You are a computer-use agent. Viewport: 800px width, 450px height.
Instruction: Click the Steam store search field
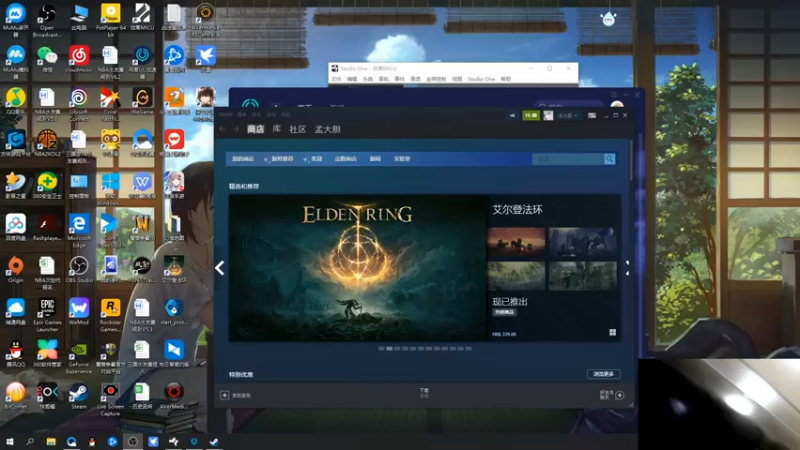(x=568, y=159)
